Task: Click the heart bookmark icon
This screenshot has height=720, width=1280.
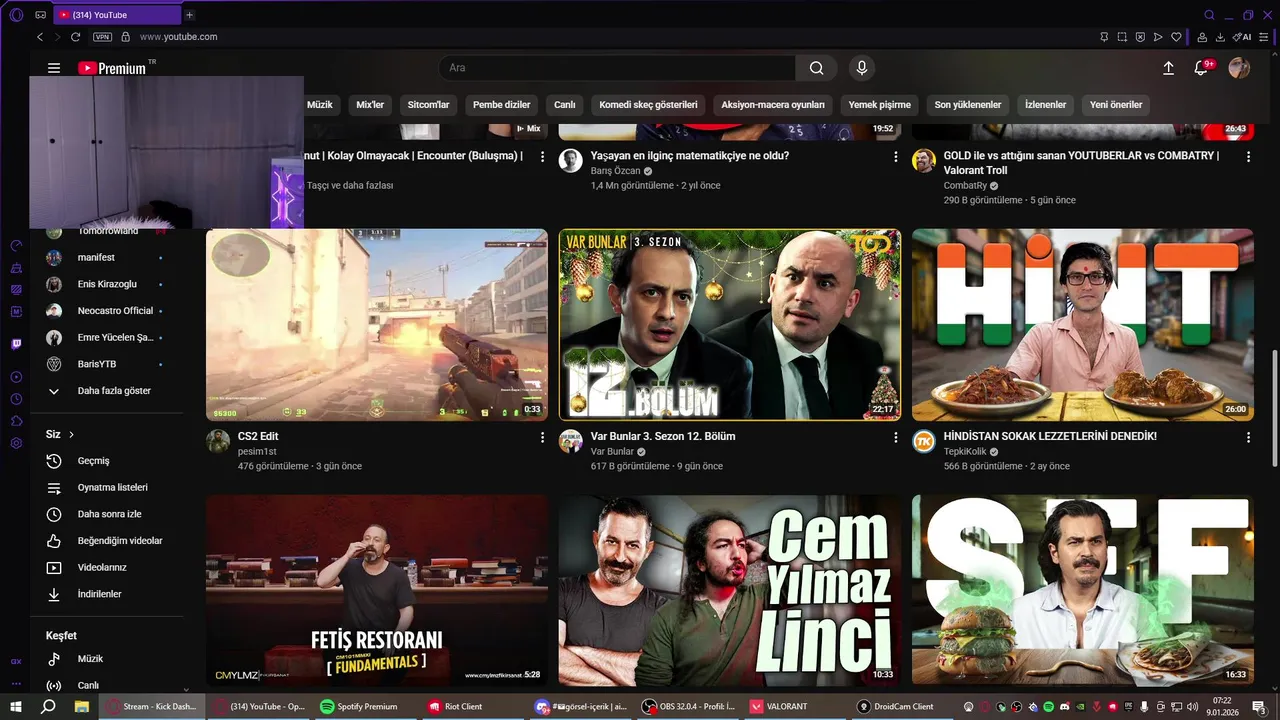Action: [1176, 37]
